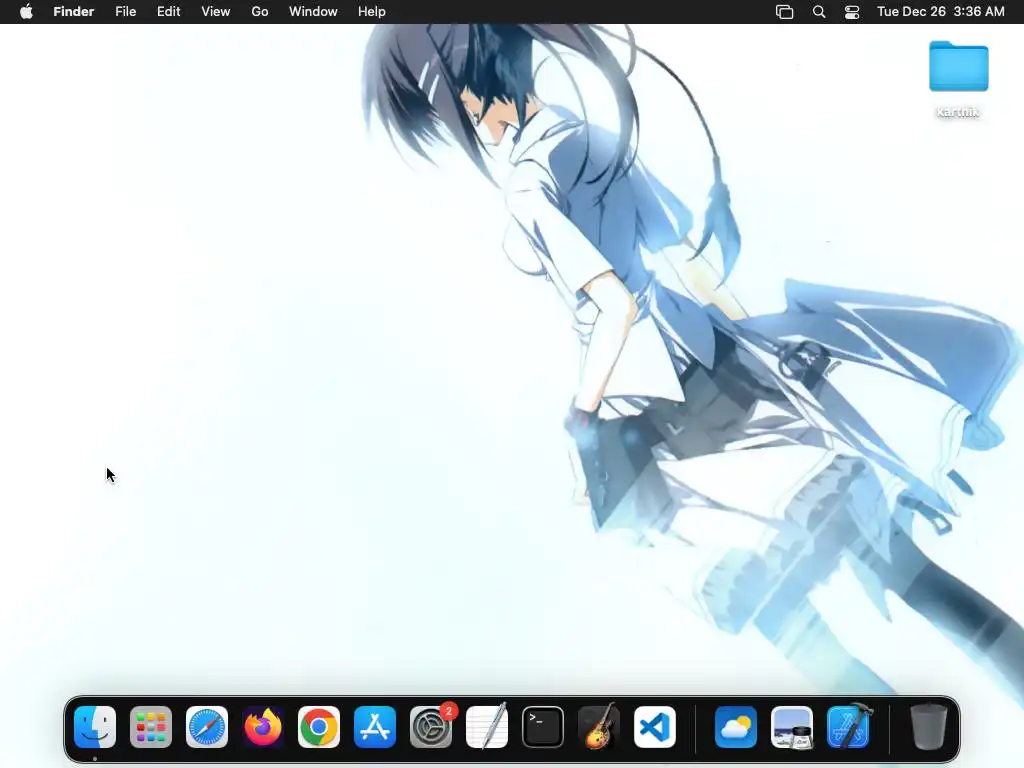The height and width of the screenshot is (768, 1024).
Task: Open Launchpad from the Dock
Action: (151, 727)
